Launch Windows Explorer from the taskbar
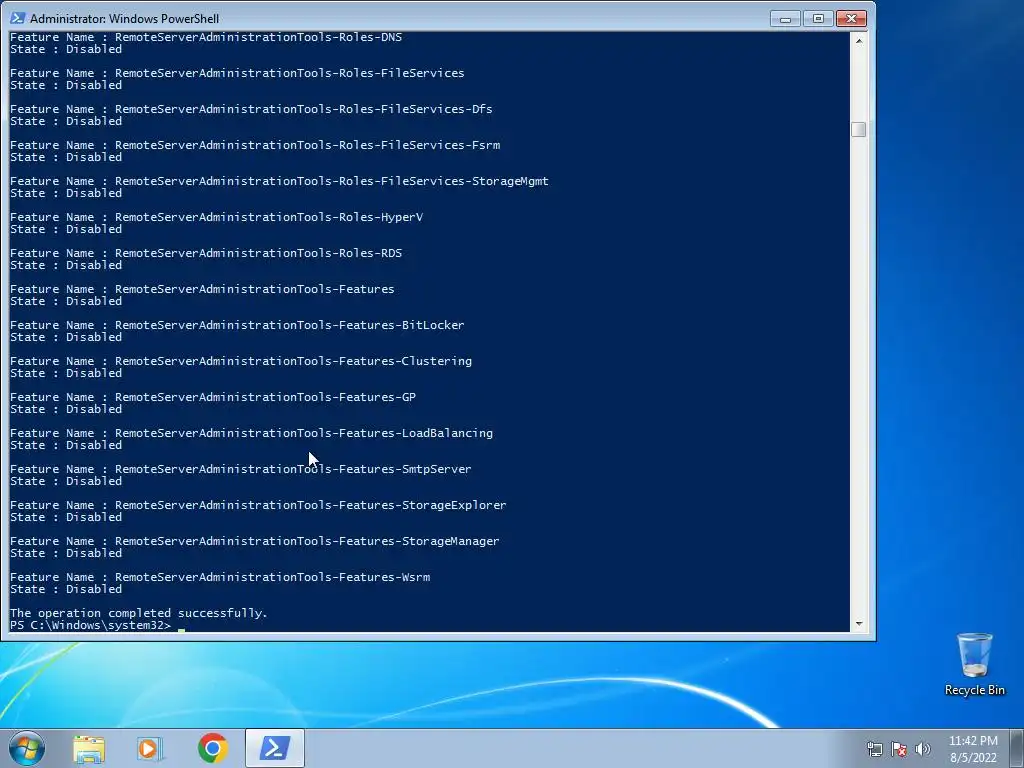 coord(89,748)
